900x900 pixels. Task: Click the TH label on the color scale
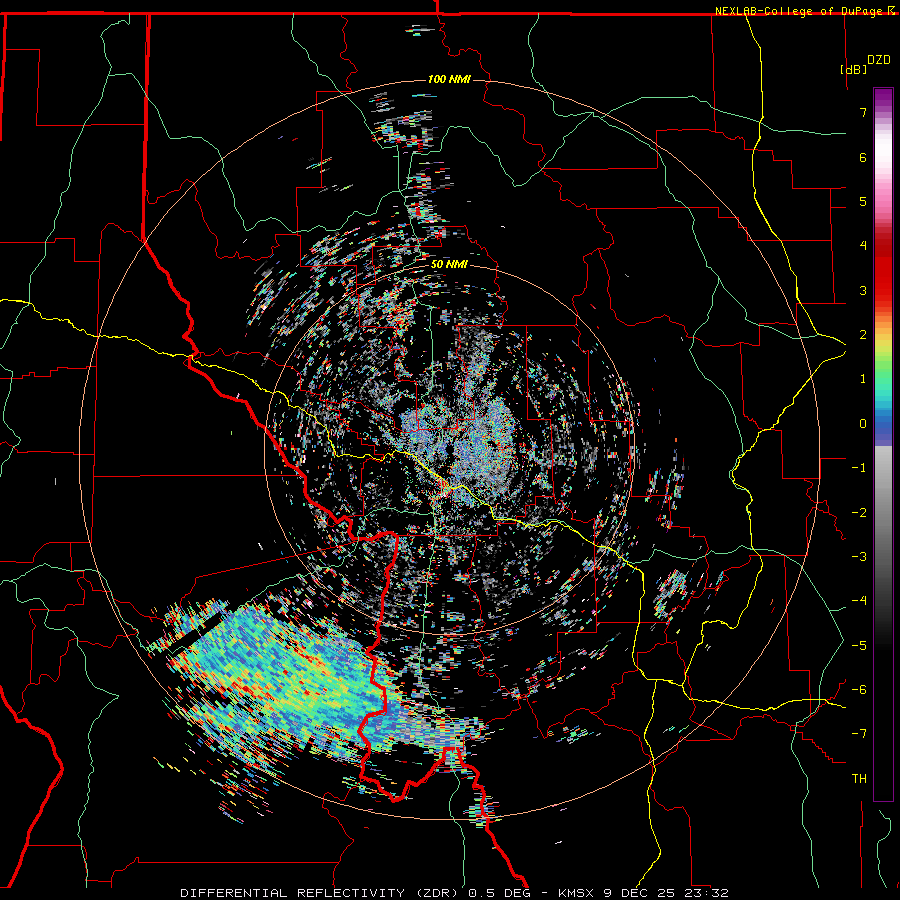tap(859, 779)
